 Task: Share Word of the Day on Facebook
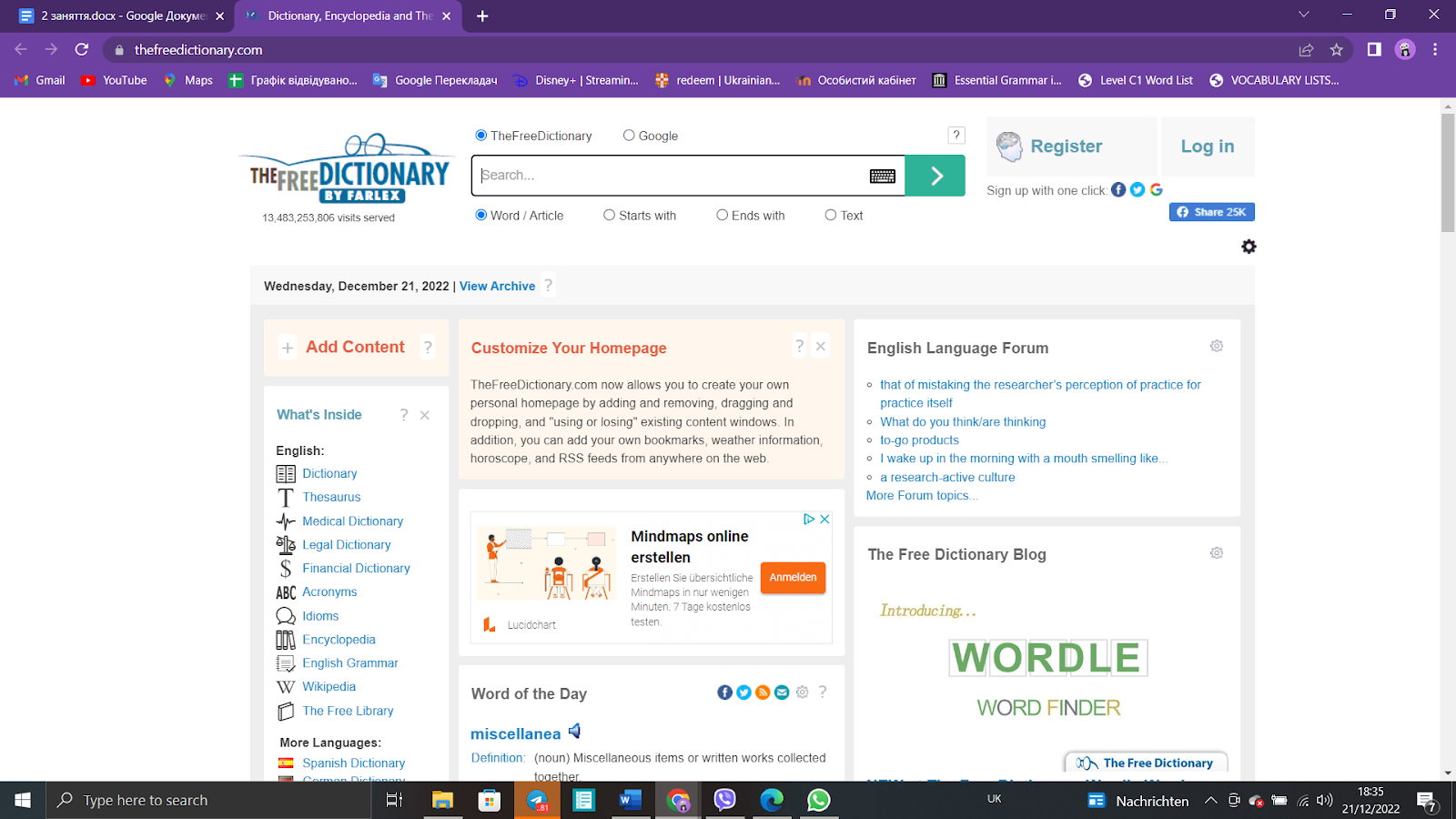(x=724, y=693)
